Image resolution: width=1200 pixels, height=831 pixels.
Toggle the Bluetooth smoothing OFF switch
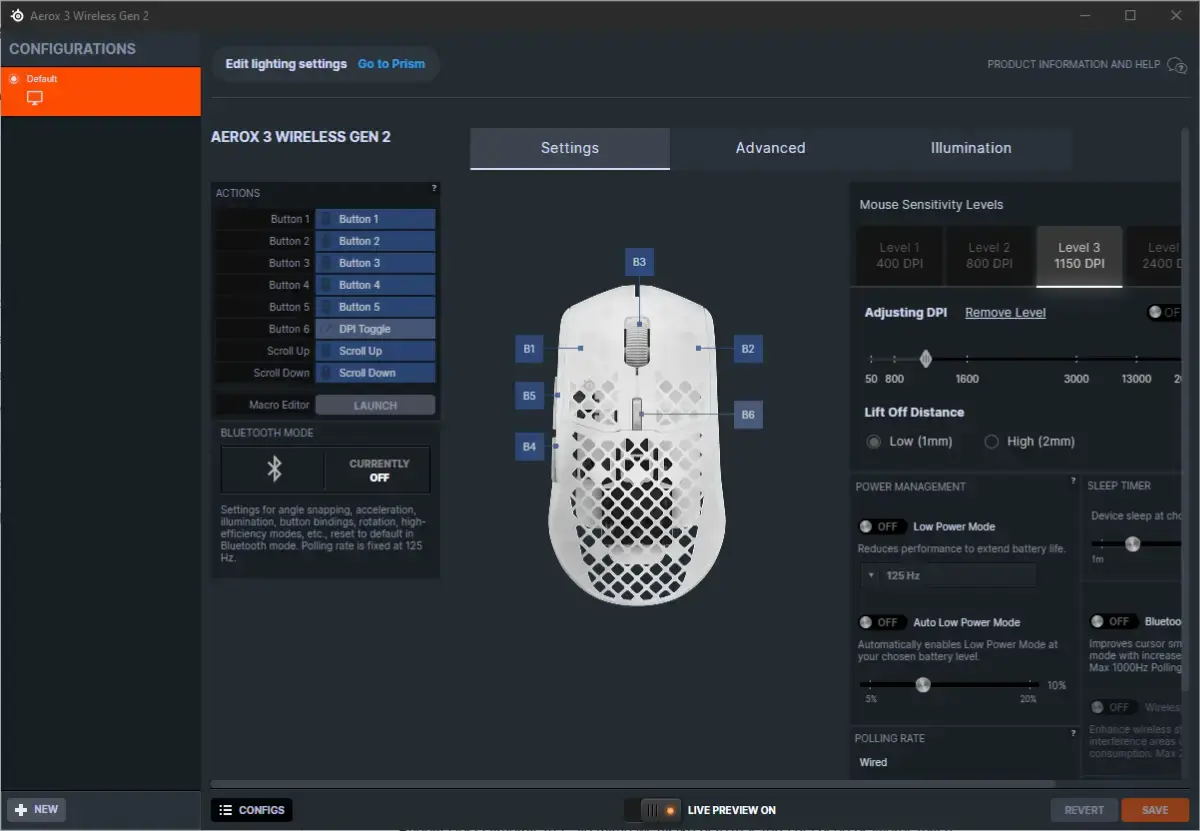point(1112,621)
